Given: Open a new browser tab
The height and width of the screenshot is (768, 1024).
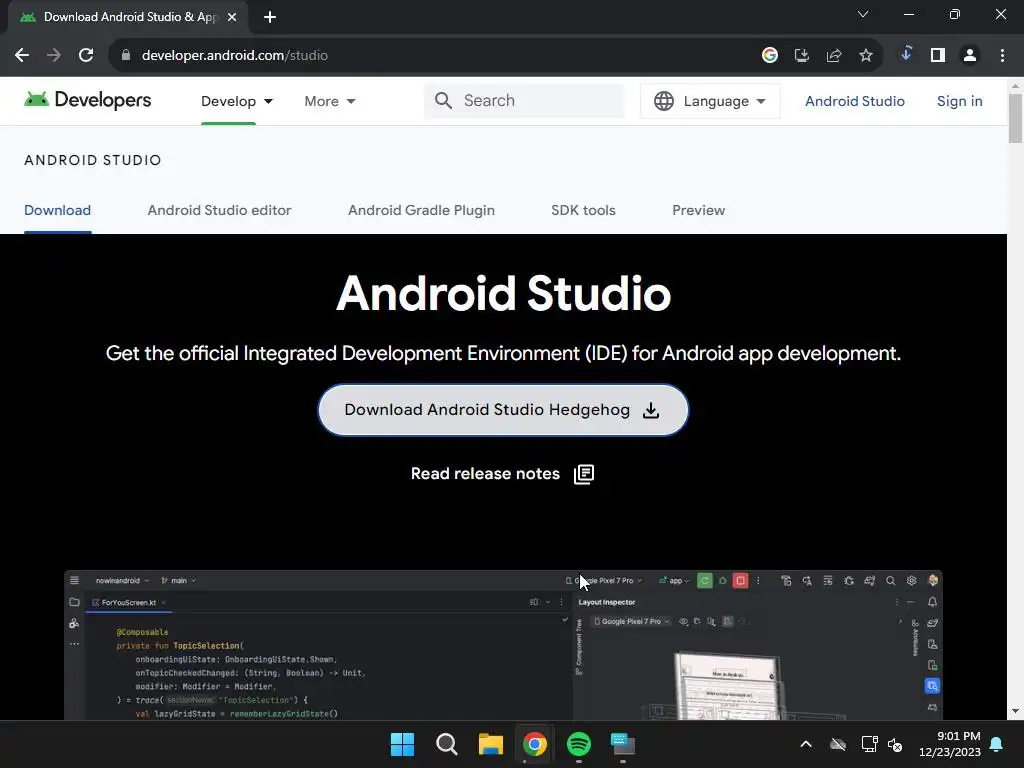Looking at the screenshot, I should 270,18.
